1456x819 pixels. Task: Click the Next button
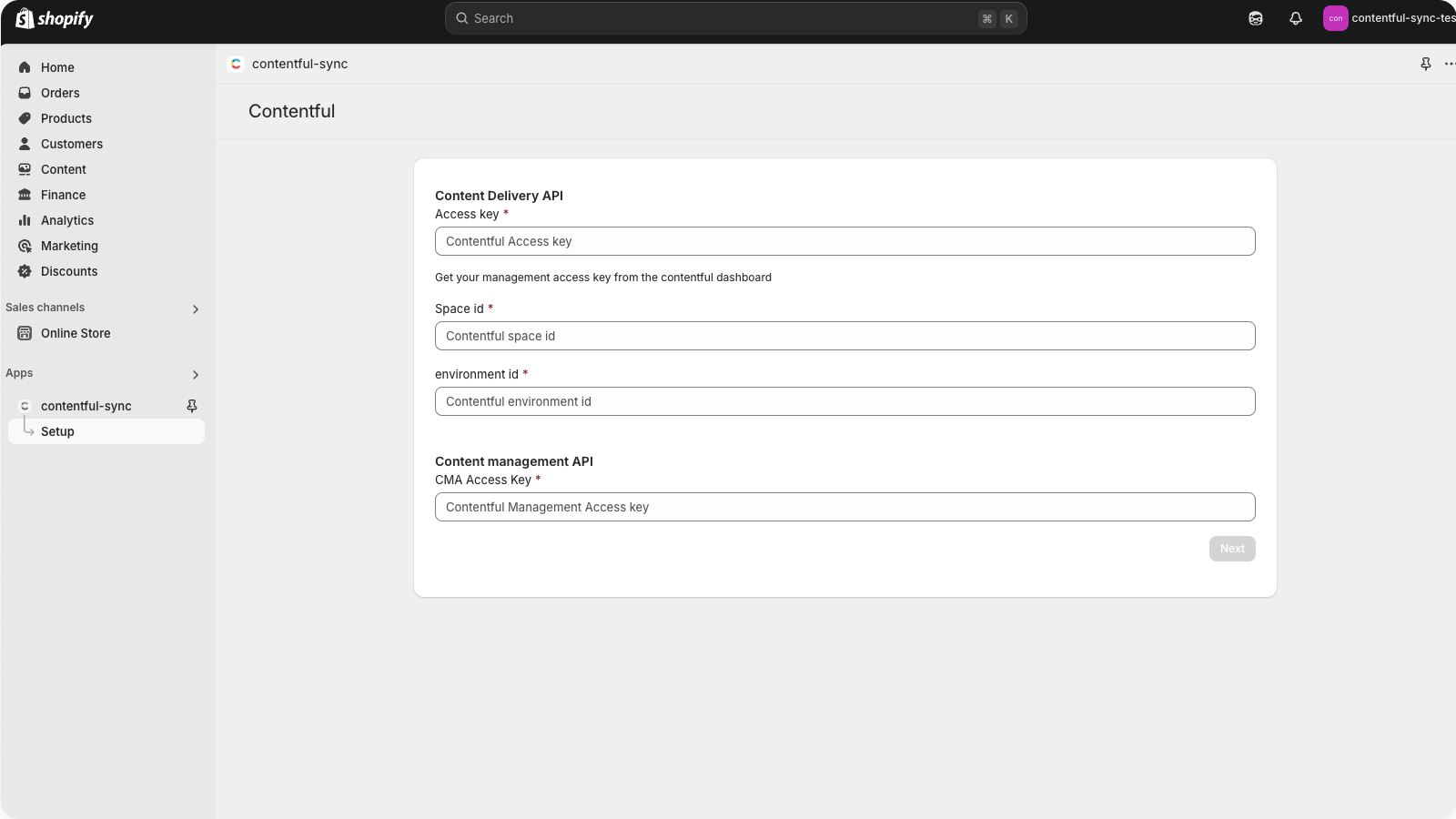tap(1231, 549)
